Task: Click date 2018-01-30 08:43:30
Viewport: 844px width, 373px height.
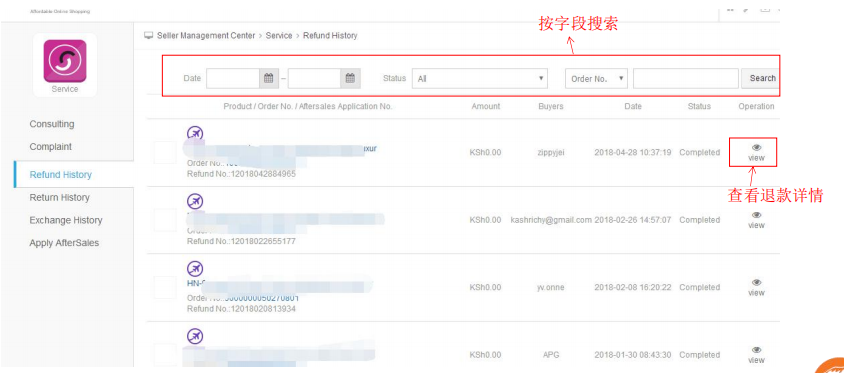Action: click(633, 355)
